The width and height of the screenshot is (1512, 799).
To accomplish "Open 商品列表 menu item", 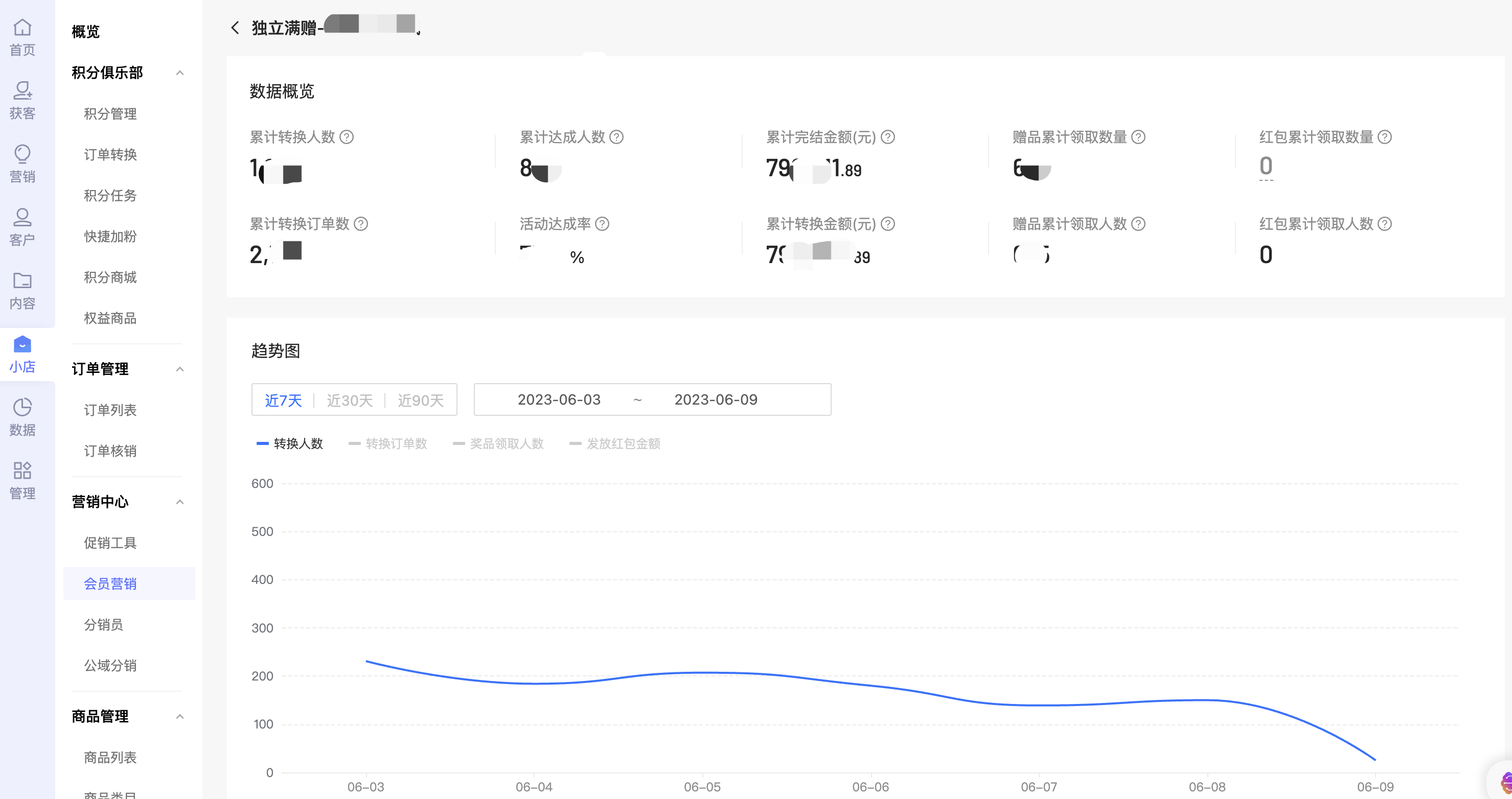I will (x=110, y=758).
